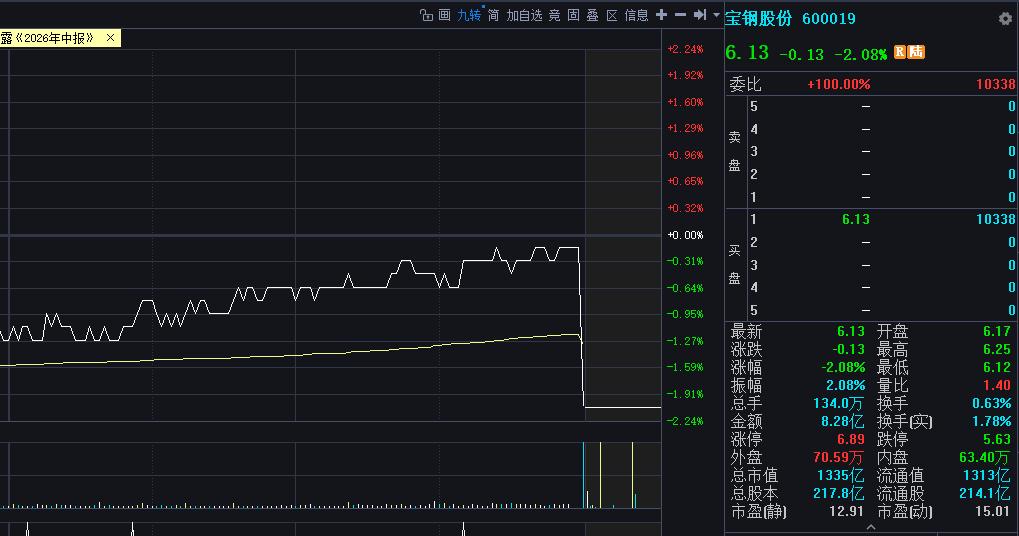Click the 固 toolbar button
This screenshot has height=536, width=1019.
tap(573, 15)
